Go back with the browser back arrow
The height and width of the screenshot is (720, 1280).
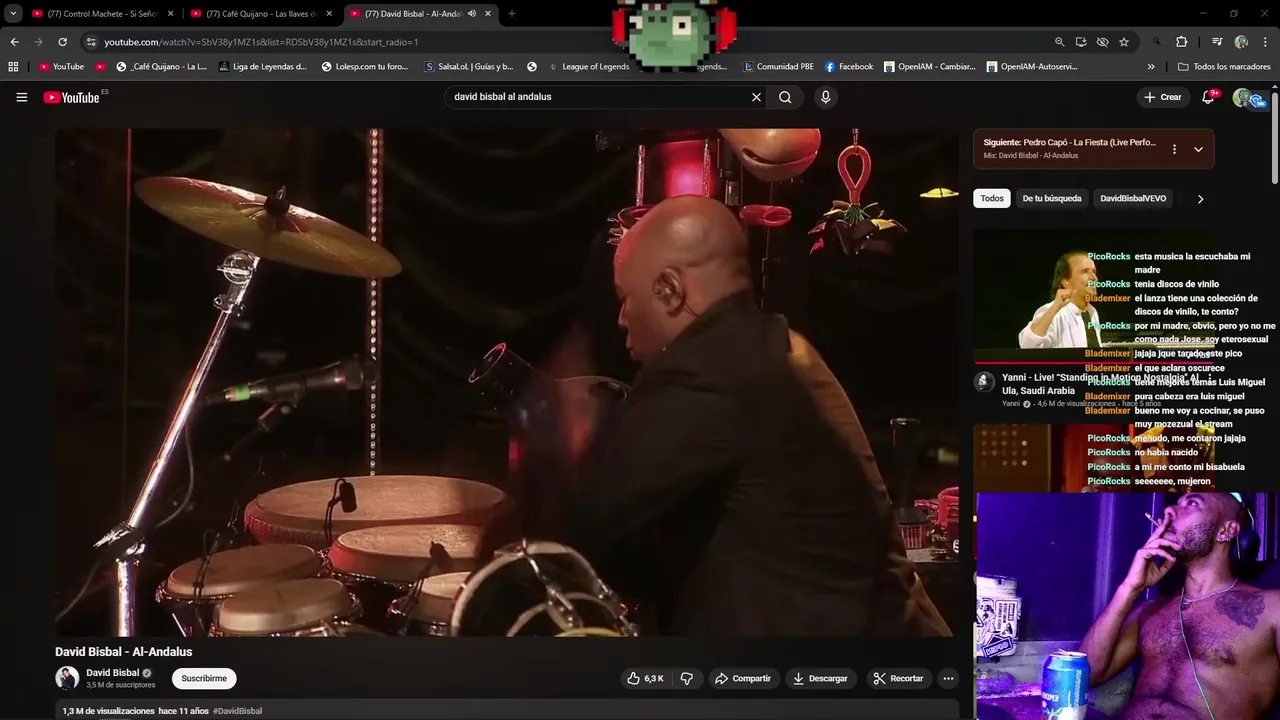(14, 42)
